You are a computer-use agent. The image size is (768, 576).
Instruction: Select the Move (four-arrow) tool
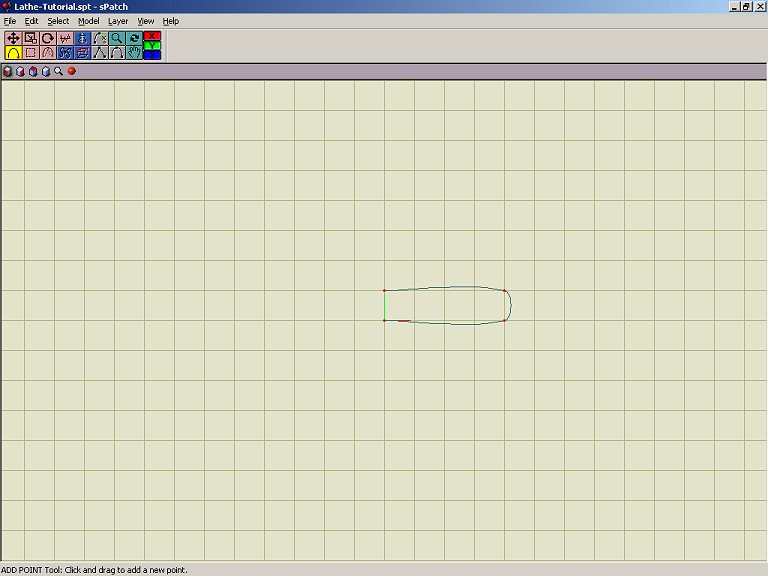tap(13, 38)
